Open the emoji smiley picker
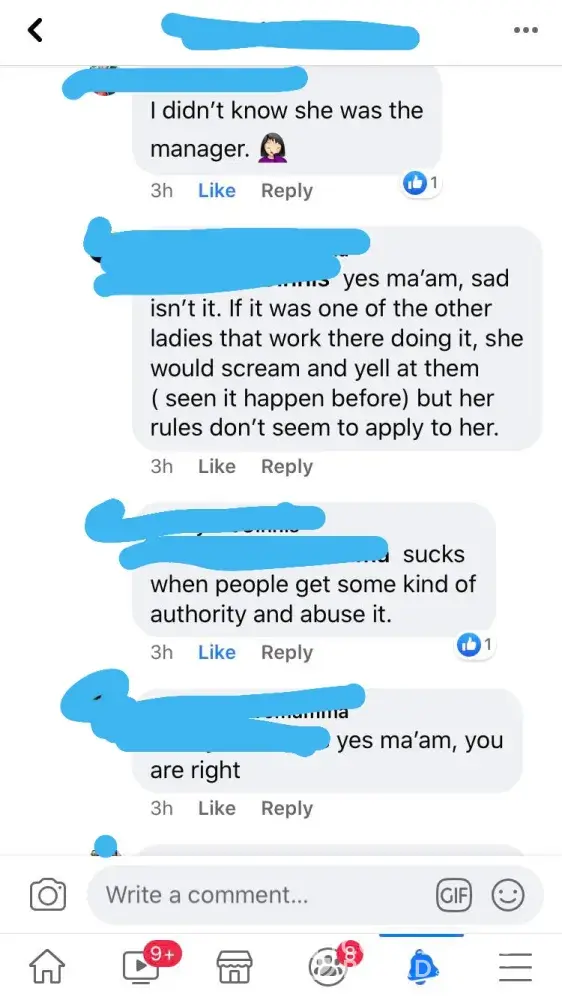Image resolution: width=562 pixels, height=1000 pixels. click(508, 895)
